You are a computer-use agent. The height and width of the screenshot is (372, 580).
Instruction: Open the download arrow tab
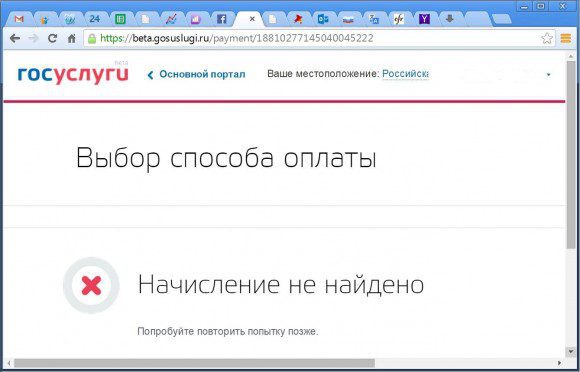coord(449,19)
